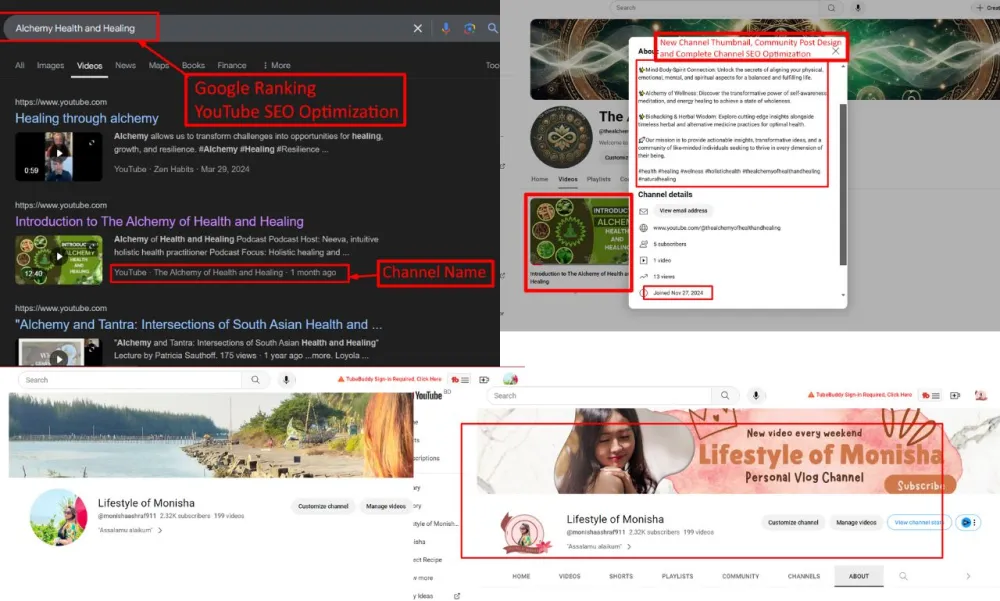Open Playlists tab on Alchemy channel
The width and height of the screenshot is (1000, 601).
coord(598,179)
